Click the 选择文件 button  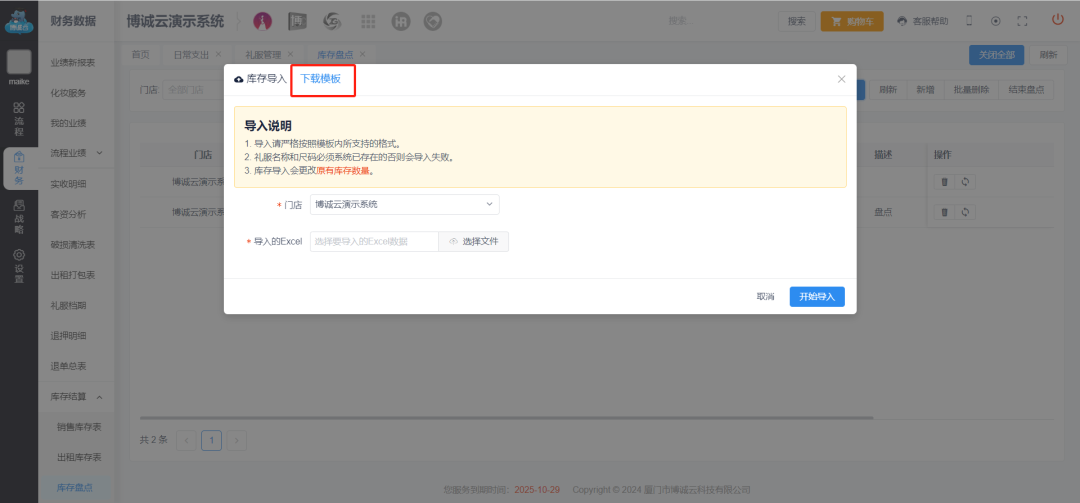(473, 241)
